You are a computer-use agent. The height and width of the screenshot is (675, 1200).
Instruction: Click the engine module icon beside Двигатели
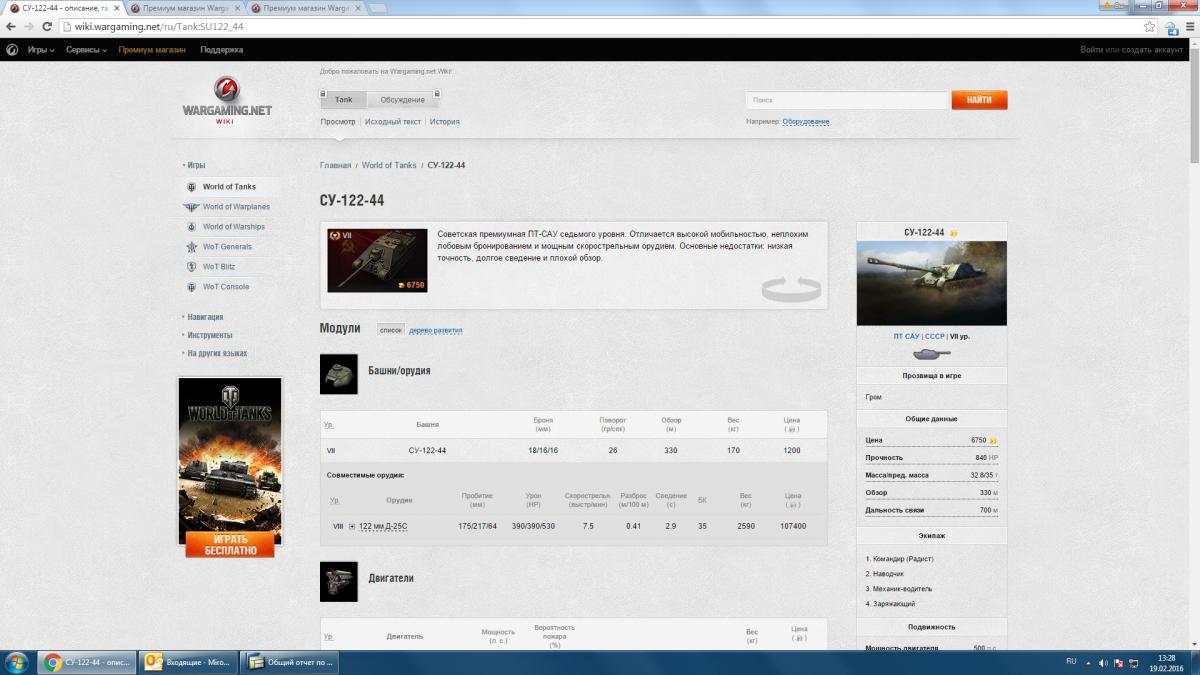[x=339, y=581]
